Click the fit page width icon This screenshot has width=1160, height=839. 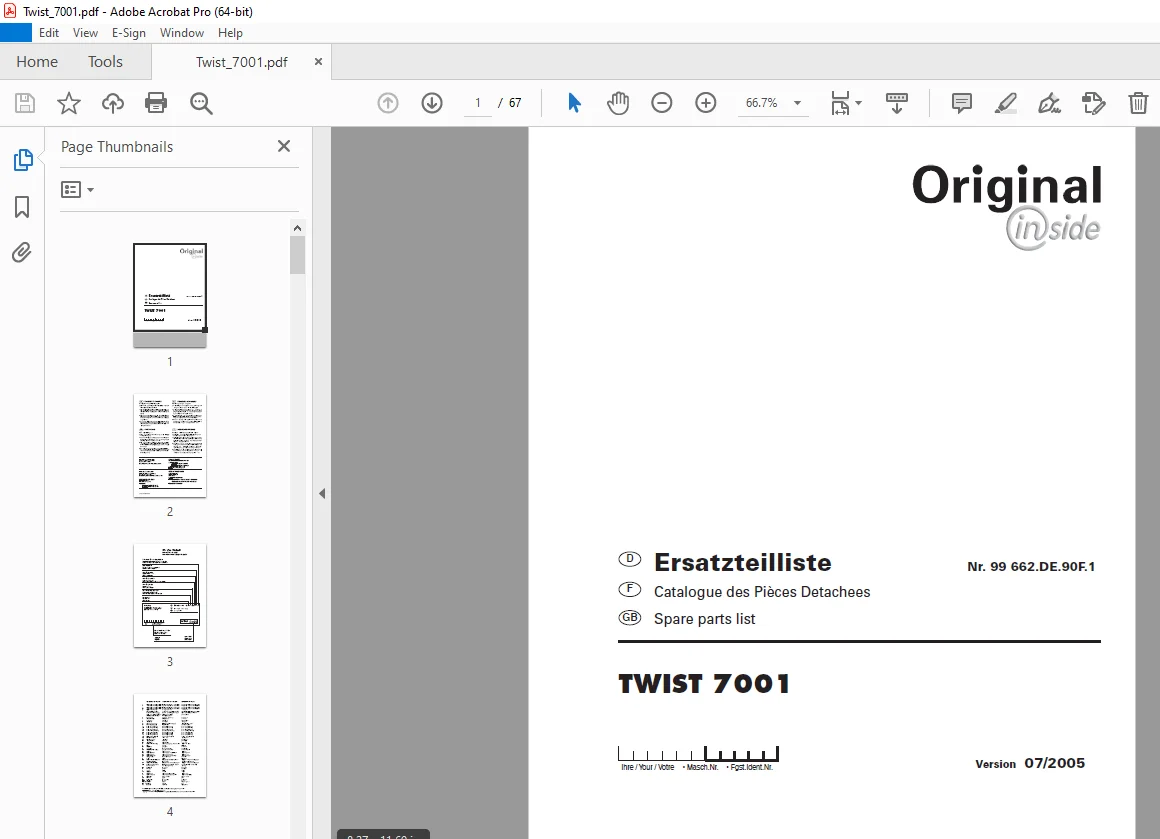point(840,103)
